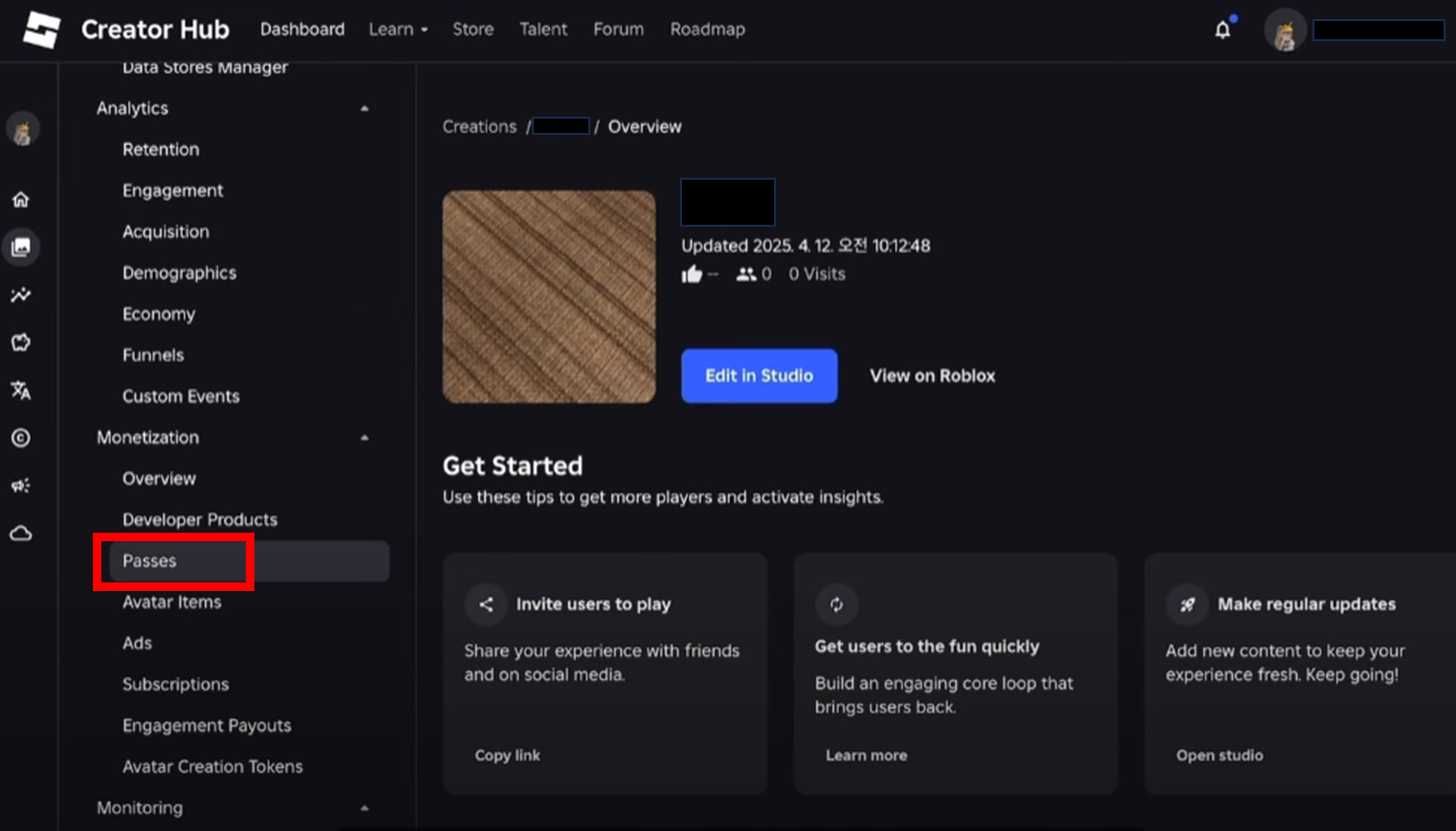Image resolution: width=1456 pixels, height=831 pixels.
Task: Collapse the Monetization section
Action: pyautogui.click(x=364, y=438)
